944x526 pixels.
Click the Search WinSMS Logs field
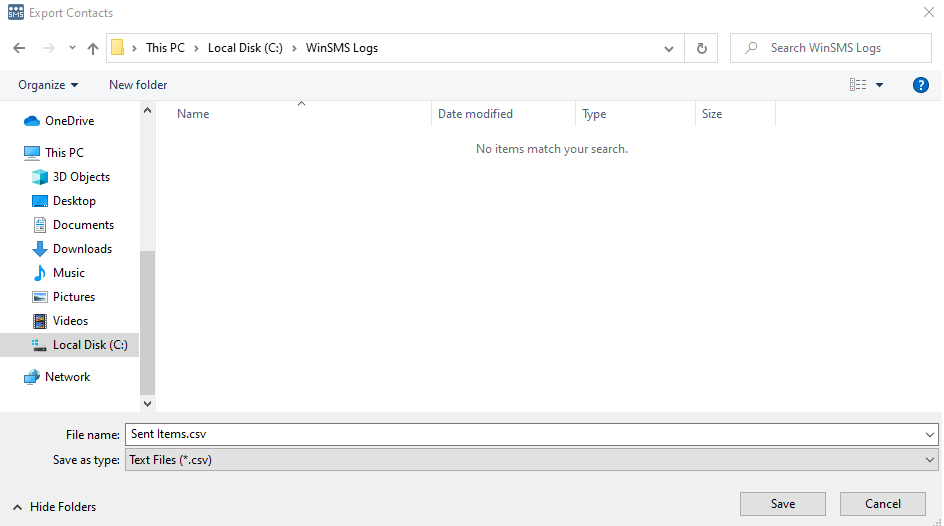point(831,48)
